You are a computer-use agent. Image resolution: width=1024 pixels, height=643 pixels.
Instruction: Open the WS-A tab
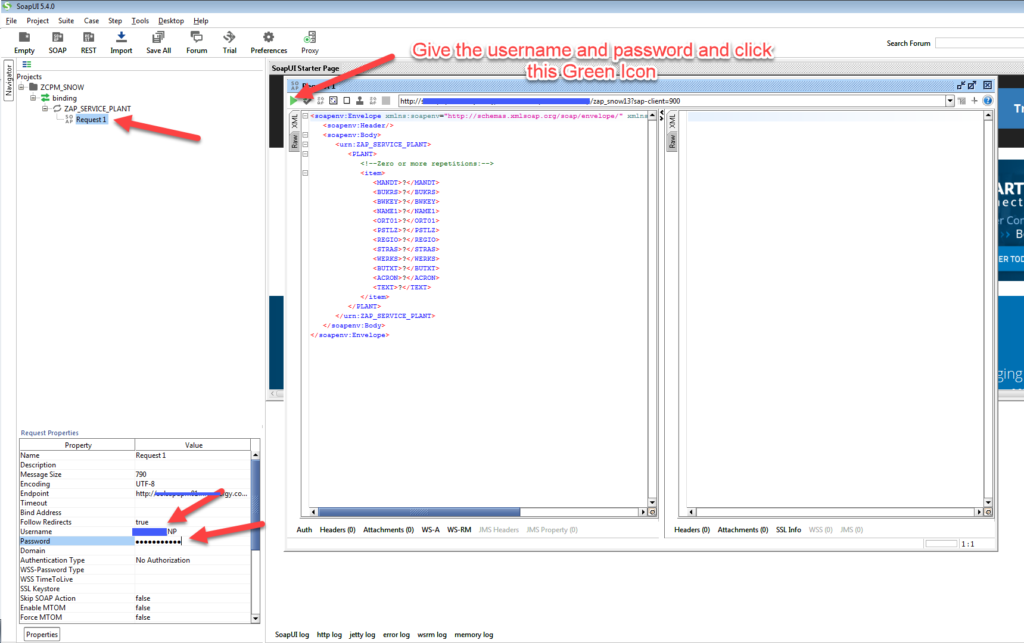(x=430, y=529)
